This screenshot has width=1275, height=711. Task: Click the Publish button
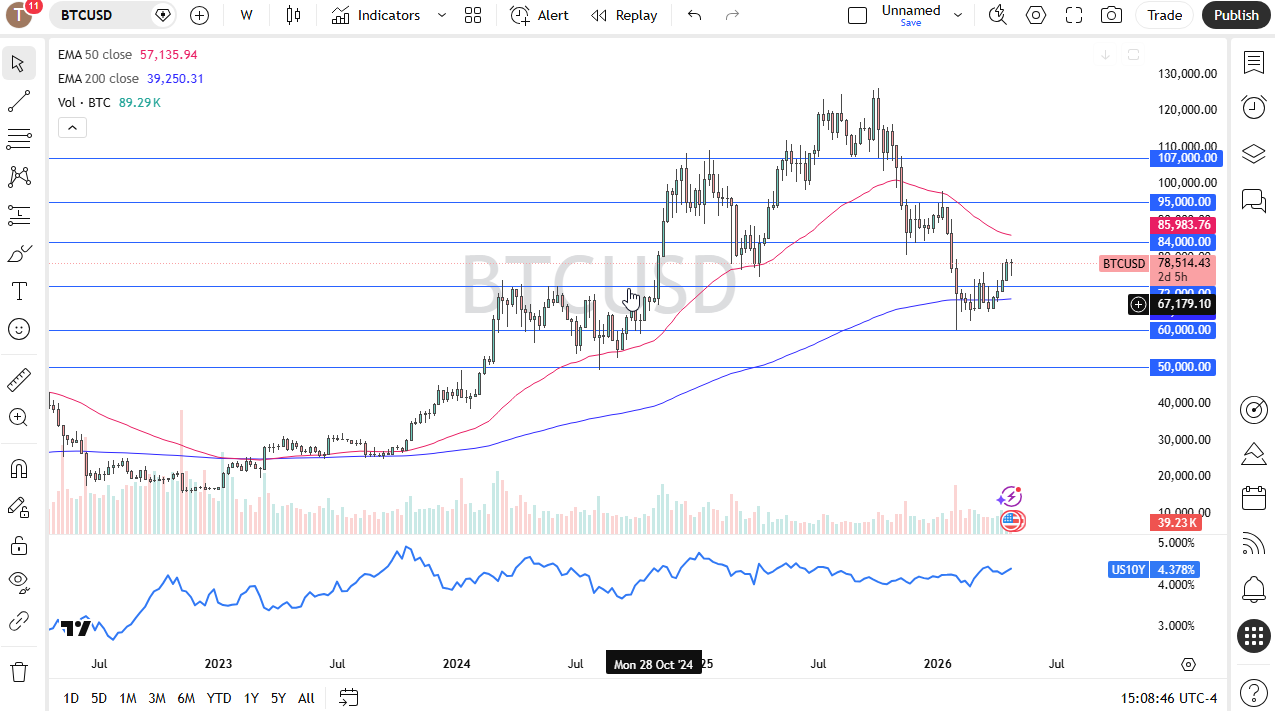1236,15
